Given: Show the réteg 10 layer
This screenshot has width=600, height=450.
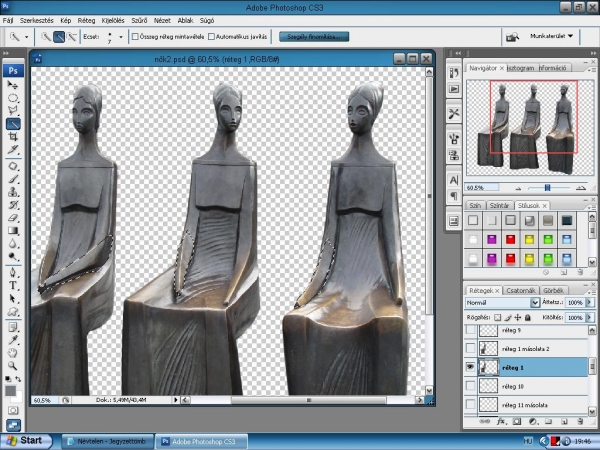Looking at the screenshot, I should click(470, 386).
